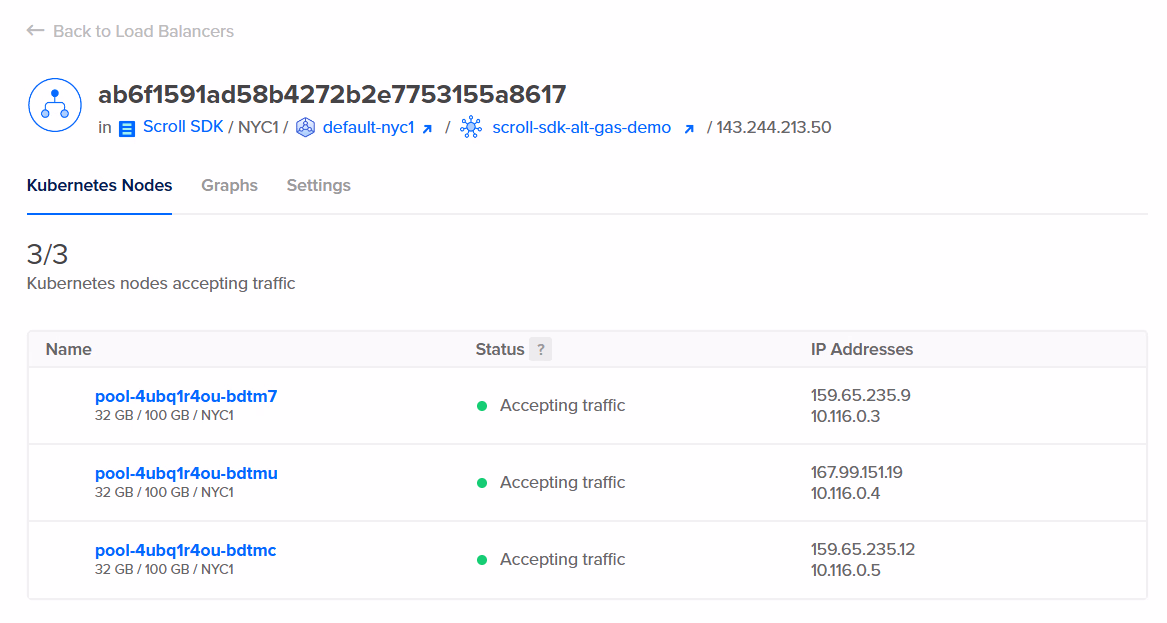
Task: Click green status dot for pool-4ubq1r4ou-bdtmc
Action: click(481, 560)
